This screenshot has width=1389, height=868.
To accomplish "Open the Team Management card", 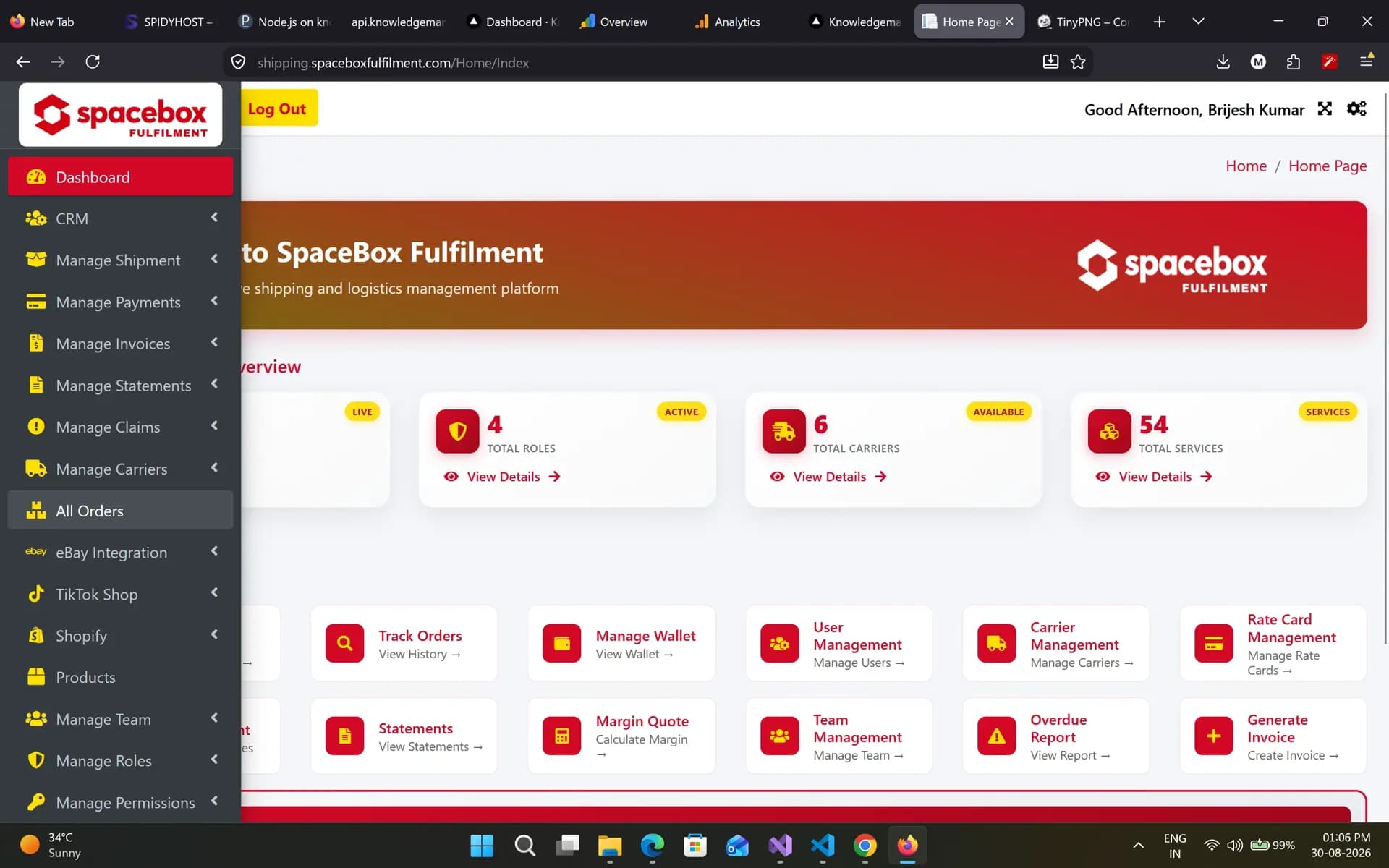I will [838, 736].
